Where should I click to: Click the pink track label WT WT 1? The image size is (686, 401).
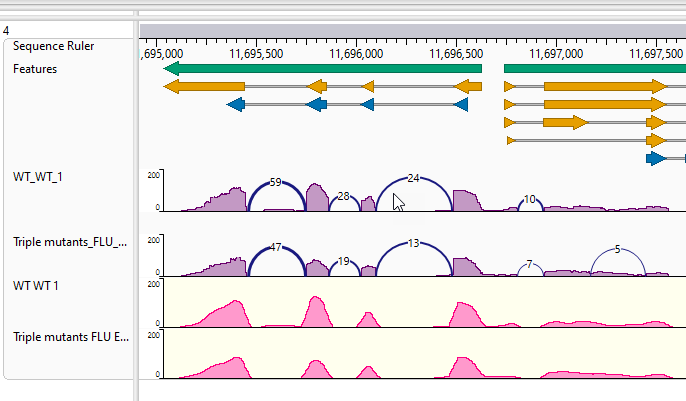tap(35, 286)
